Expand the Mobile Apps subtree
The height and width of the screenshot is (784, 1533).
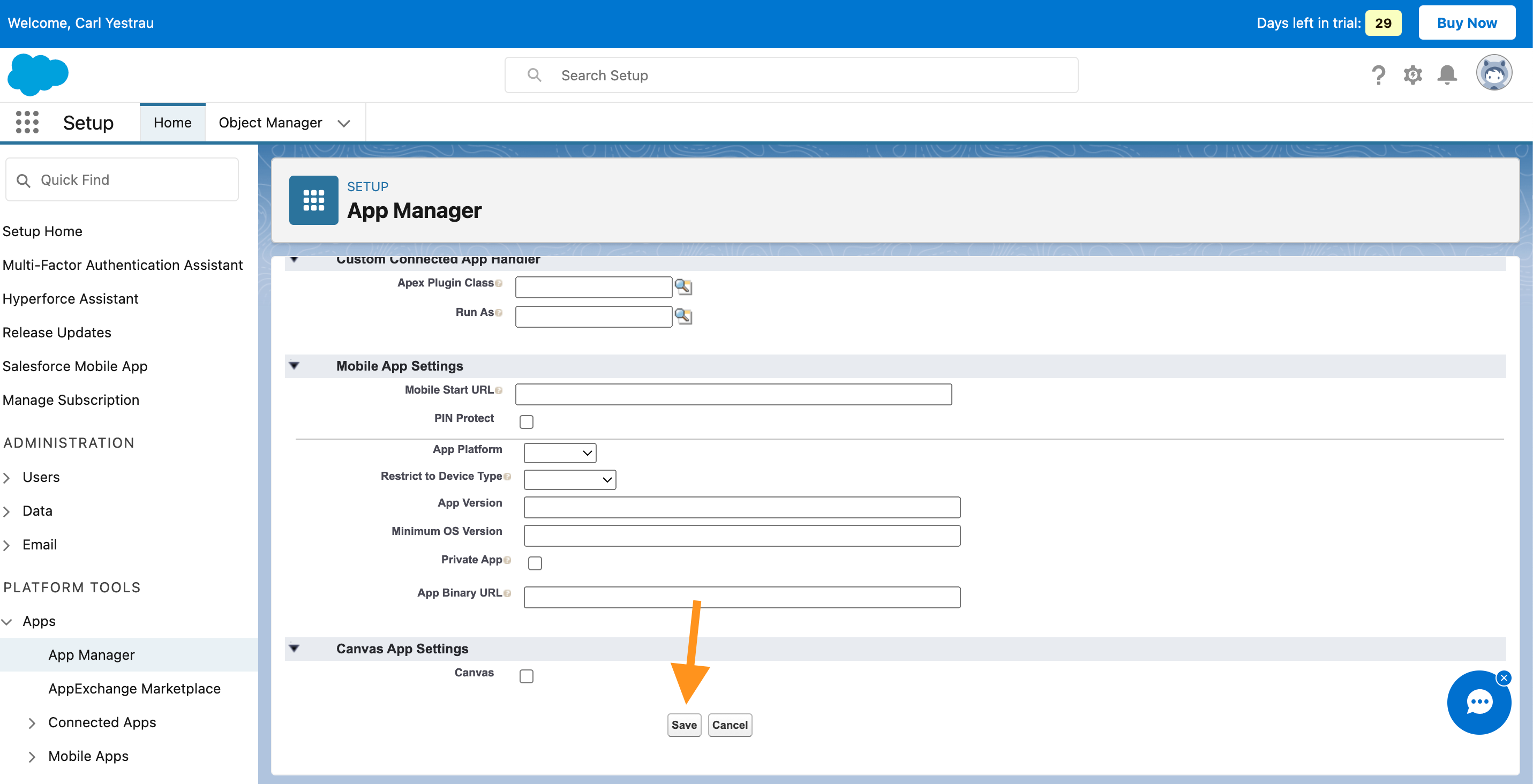point(32,757)
